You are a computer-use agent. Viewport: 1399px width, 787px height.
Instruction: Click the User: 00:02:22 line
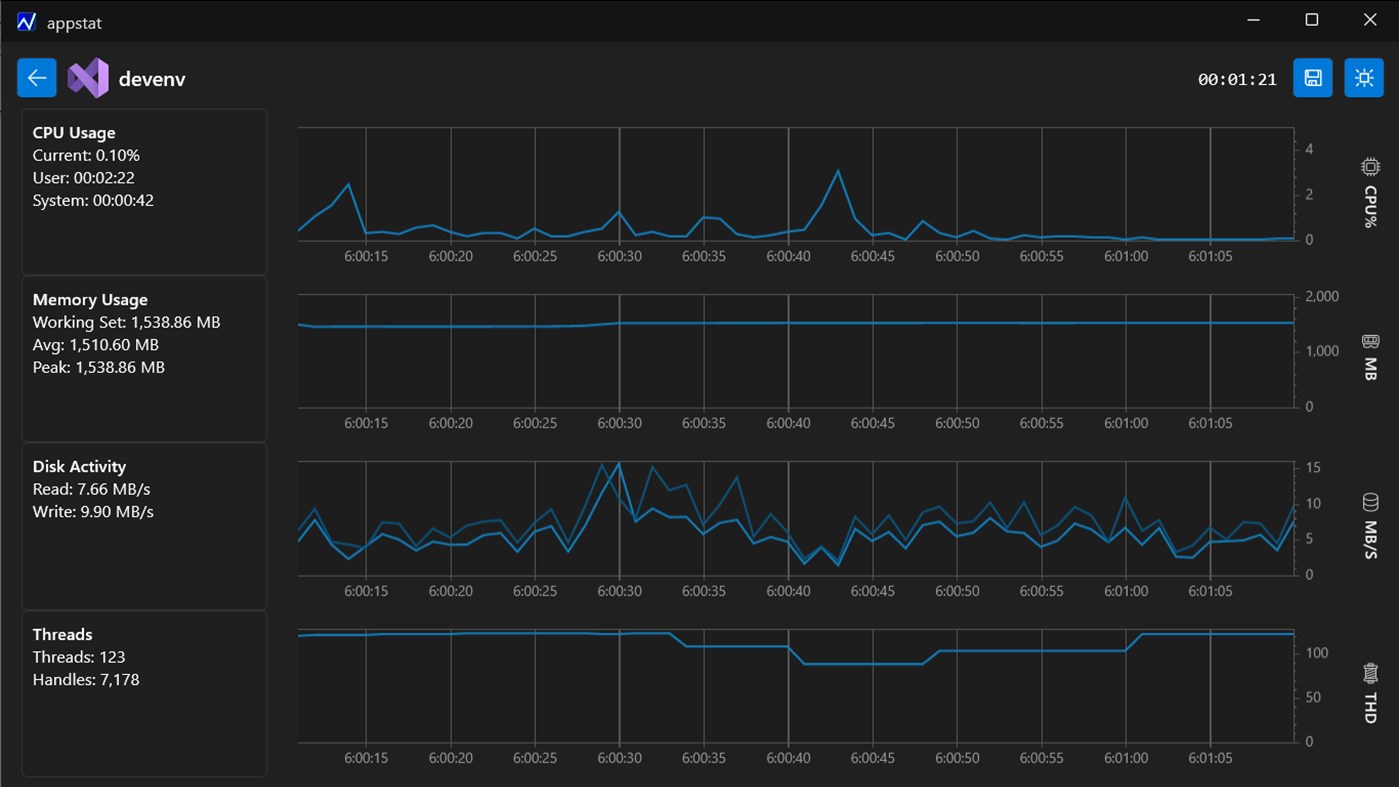(83, 178)
